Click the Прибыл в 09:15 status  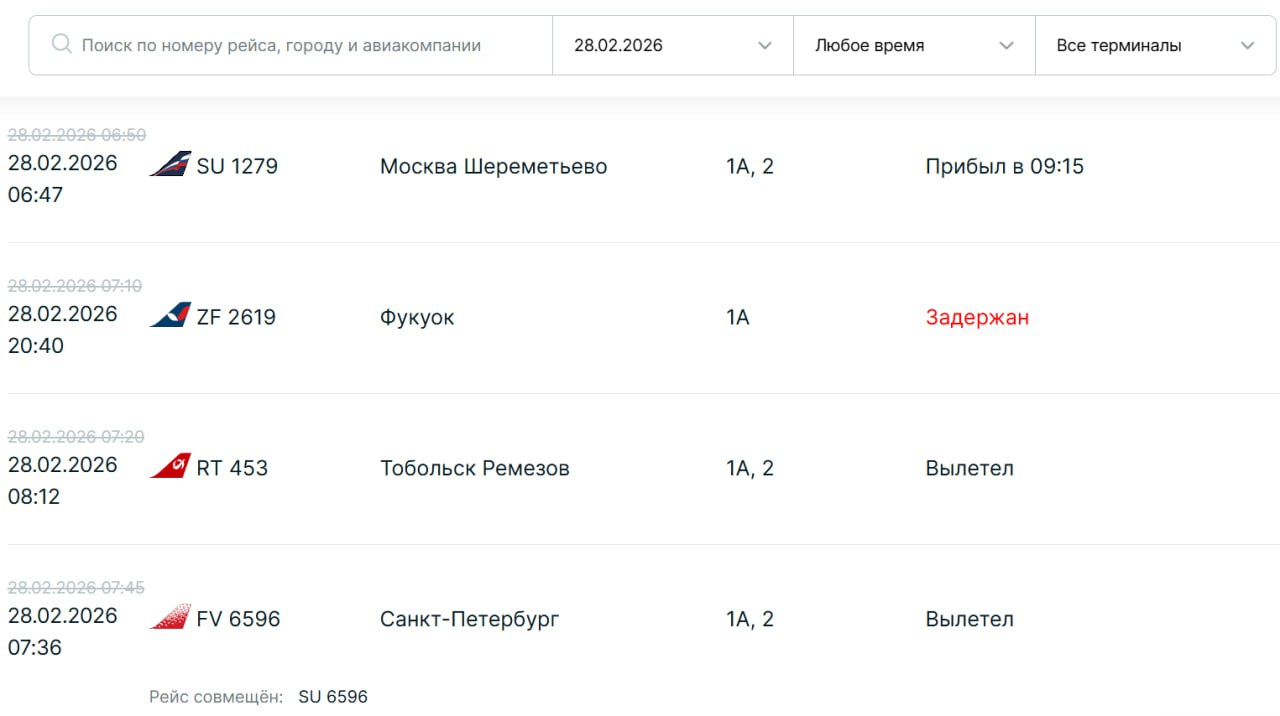(x=1004, y=166)
